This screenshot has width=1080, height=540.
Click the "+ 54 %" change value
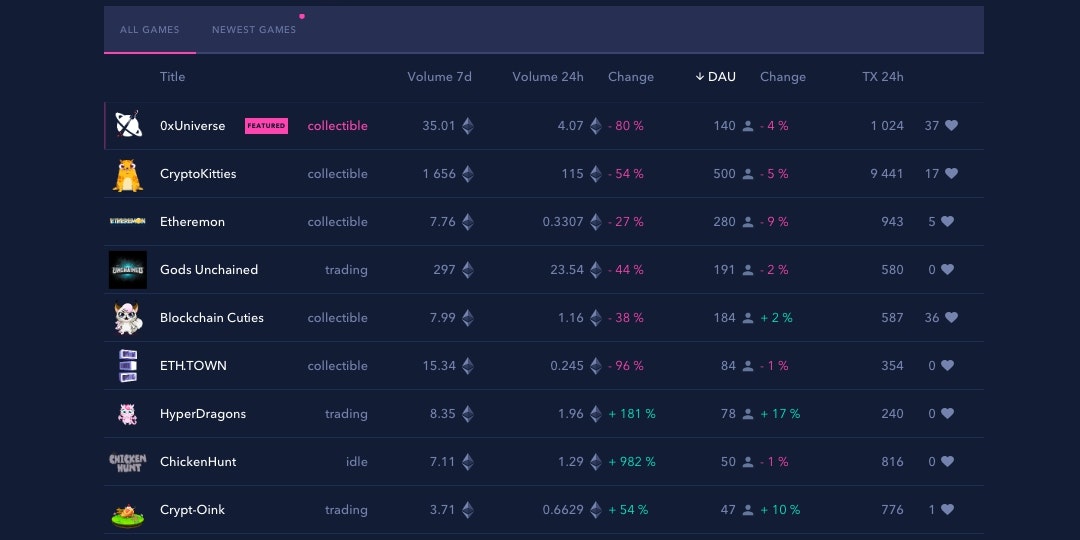(628, 510)
